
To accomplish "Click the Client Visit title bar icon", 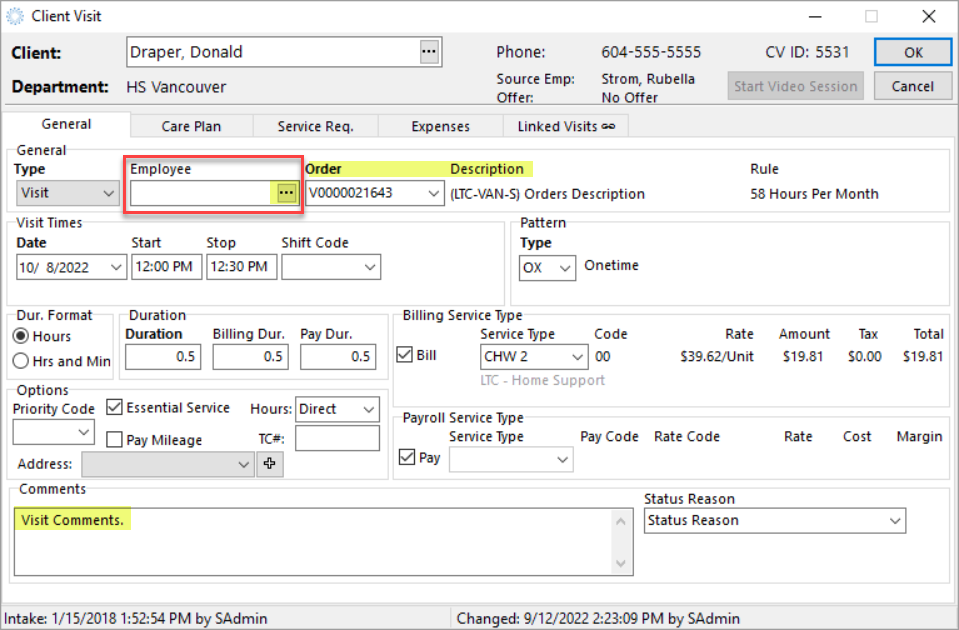I will tap(14, 15).
